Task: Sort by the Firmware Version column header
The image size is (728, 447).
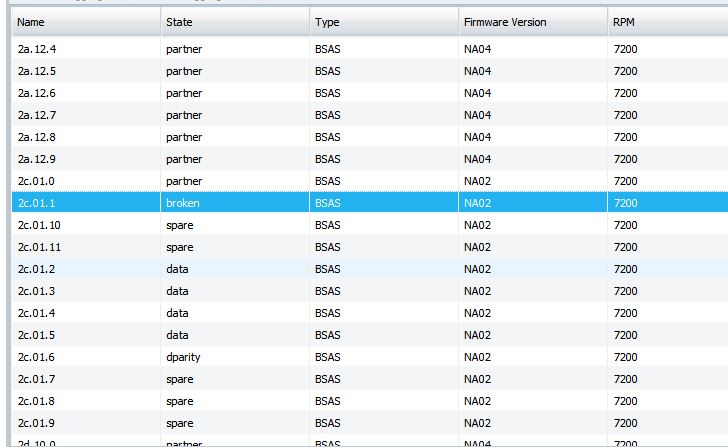Action: (533, 22)
